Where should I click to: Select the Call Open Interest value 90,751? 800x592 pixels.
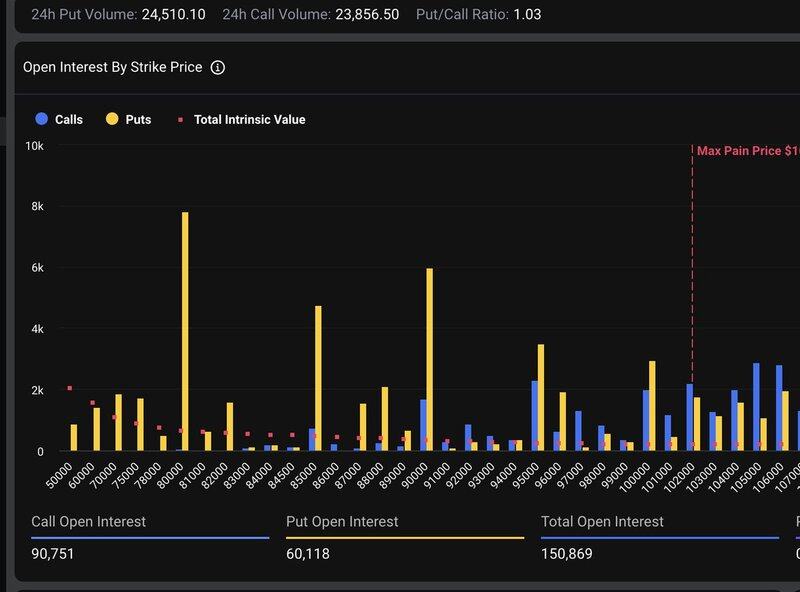coord(54,553)
